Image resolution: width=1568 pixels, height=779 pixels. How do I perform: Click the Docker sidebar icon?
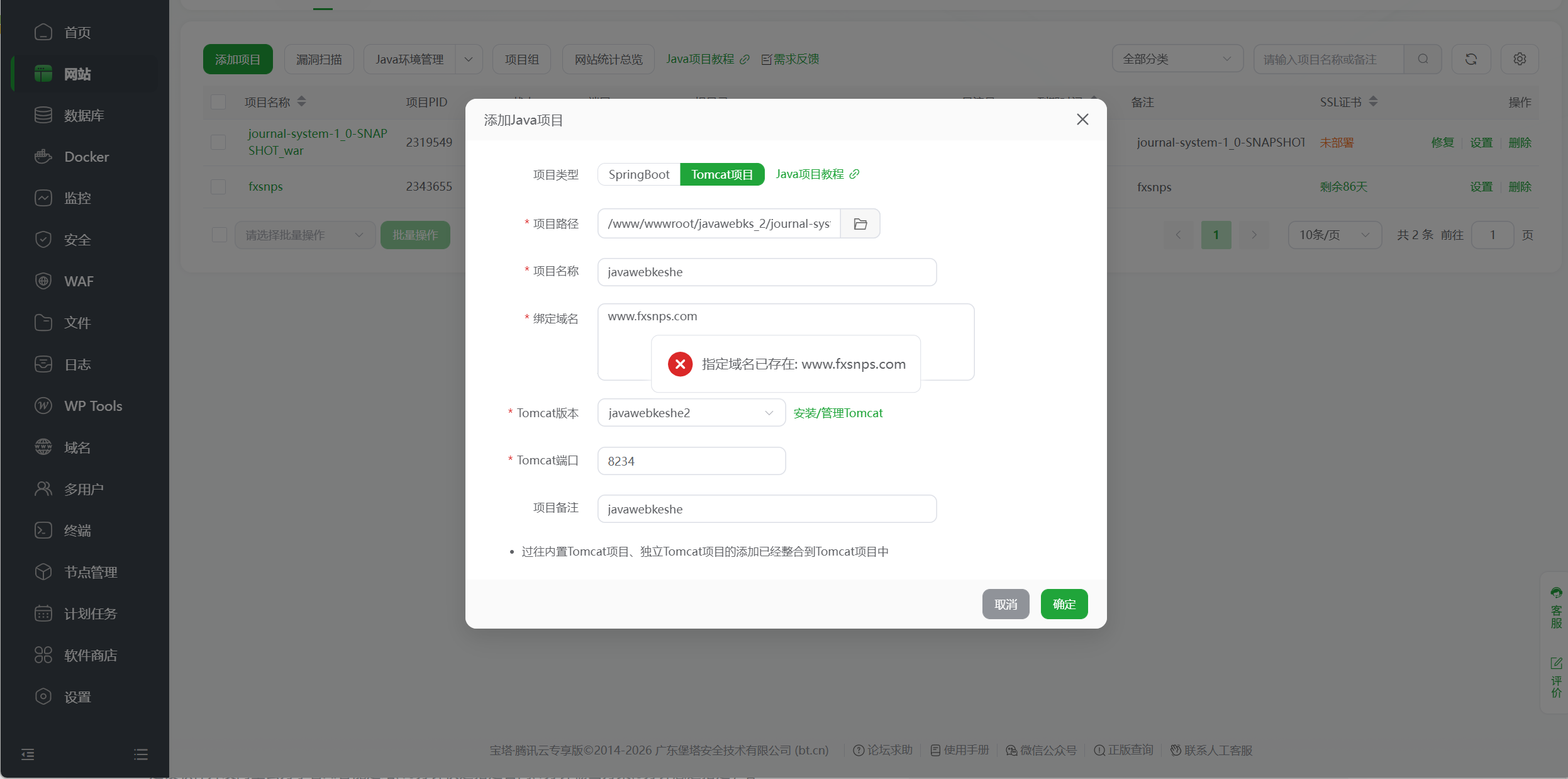tap(43, 157)
